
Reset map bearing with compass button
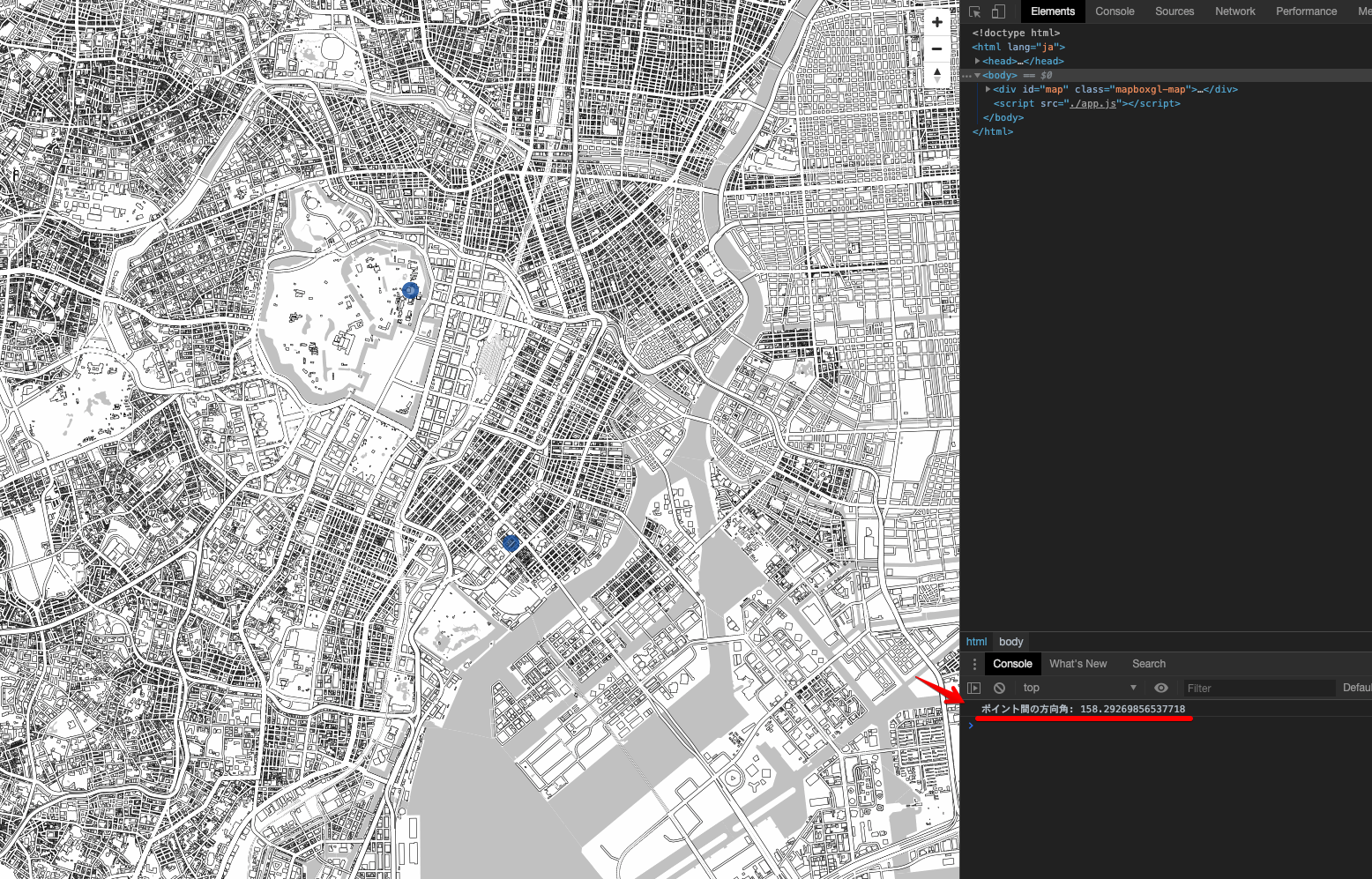tap(936, 75)
